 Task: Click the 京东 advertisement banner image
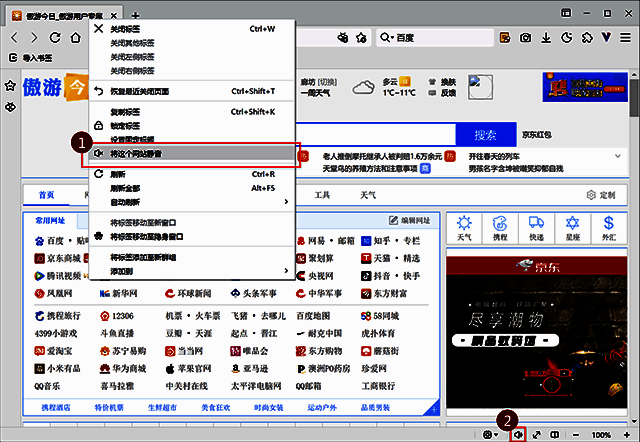point(536,332)
